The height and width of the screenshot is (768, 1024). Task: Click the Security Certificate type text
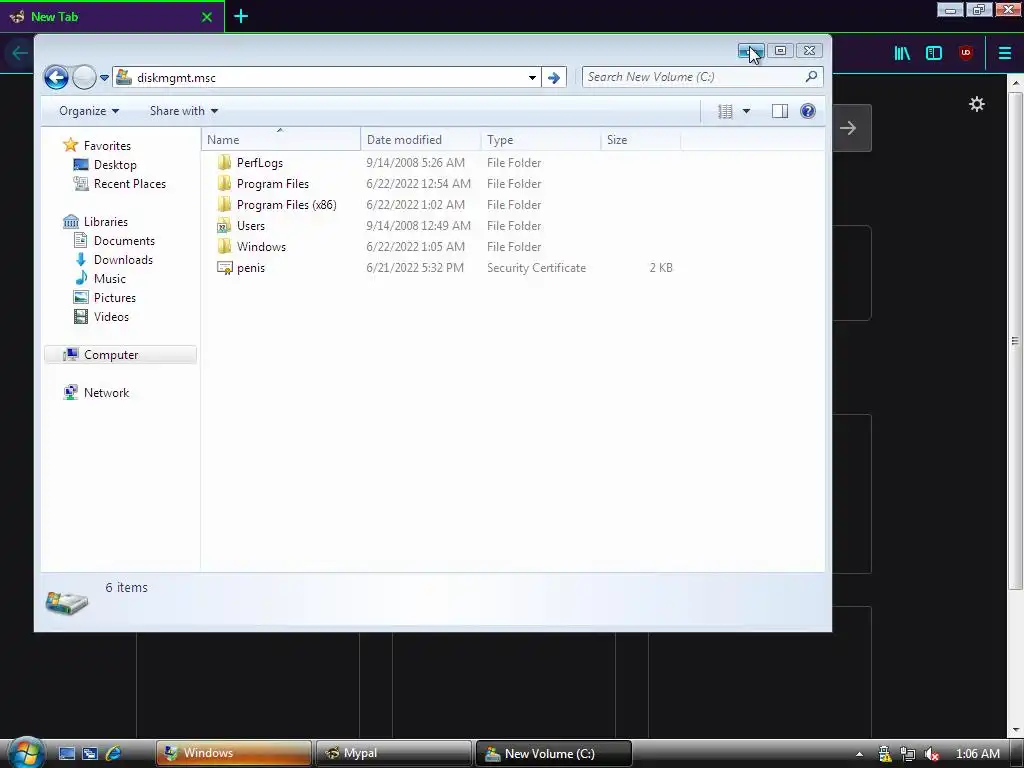(x=536, y=268)
